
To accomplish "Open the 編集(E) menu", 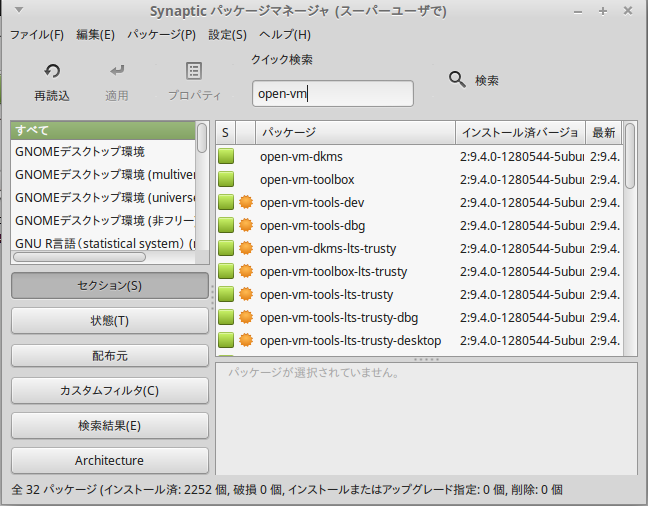I will click(95, 35).
